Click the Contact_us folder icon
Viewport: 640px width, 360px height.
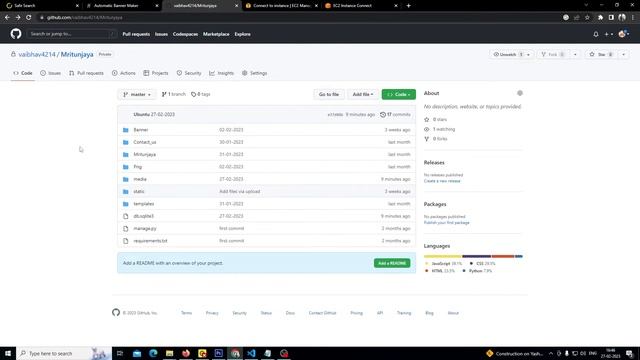click(x=126, y=142)
